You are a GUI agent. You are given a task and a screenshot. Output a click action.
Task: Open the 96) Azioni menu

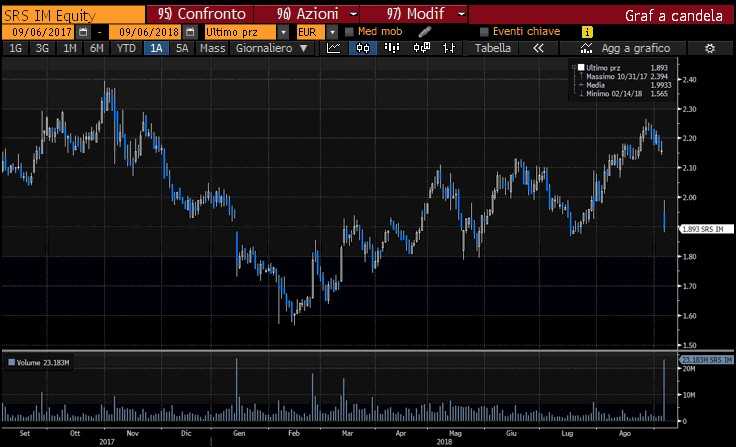(307, 14)
